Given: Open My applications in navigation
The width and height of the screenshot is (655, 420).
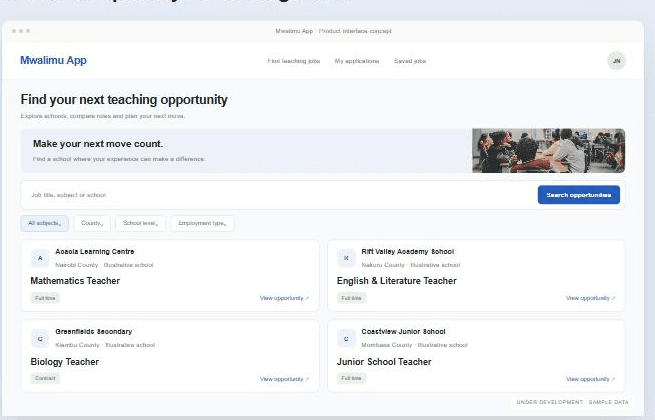Looking at the screenshot, I should 357,61.
